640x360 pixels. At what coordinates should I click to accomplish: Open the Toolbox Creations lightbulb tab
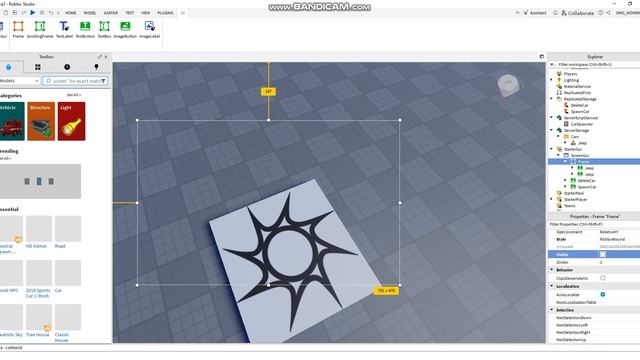(x=96, y=67)
